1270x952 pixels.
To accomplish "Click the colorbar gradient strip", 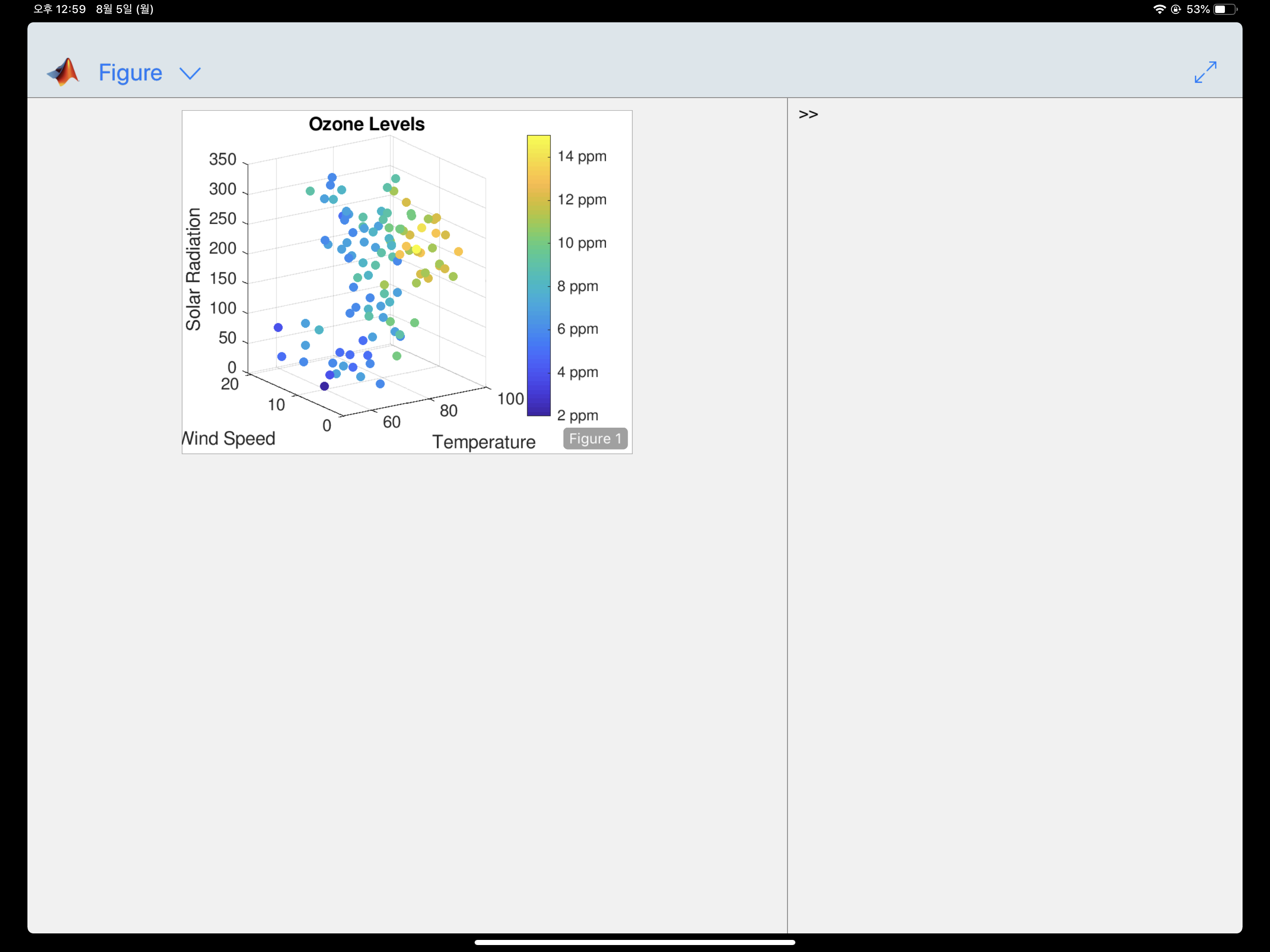I will pyautogui.click(x=539, y=276).
